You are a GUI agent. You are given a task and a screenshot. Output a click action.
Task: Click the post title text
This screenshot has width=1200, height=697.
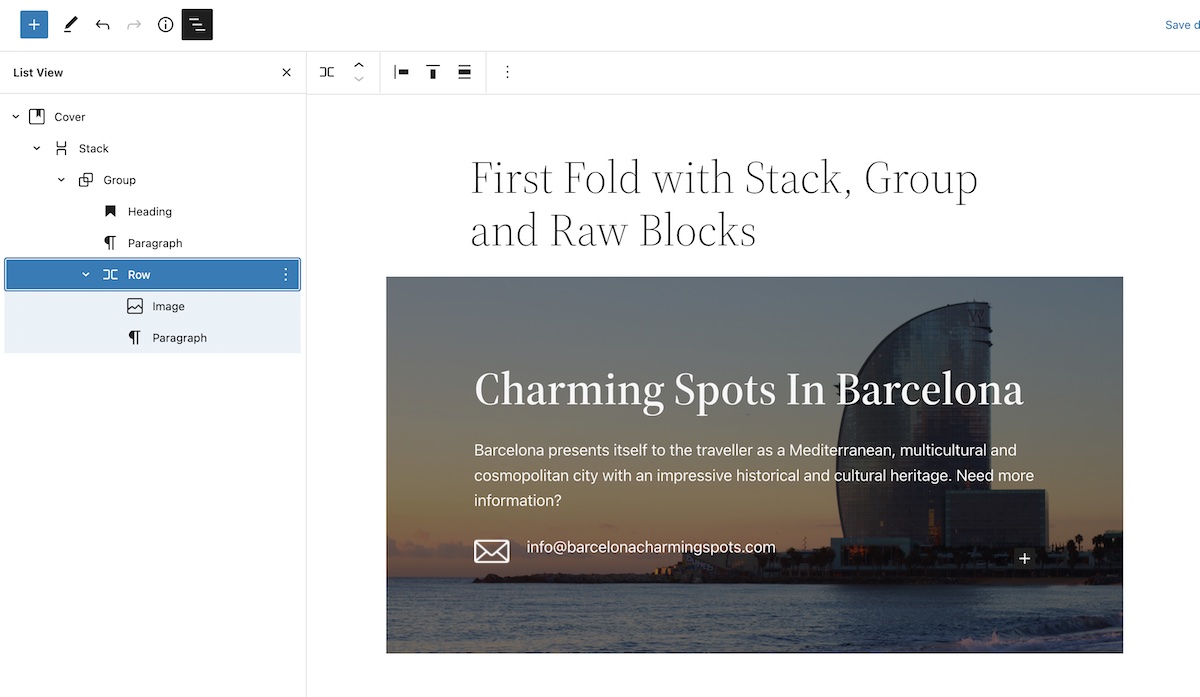[x=724, y=204]
